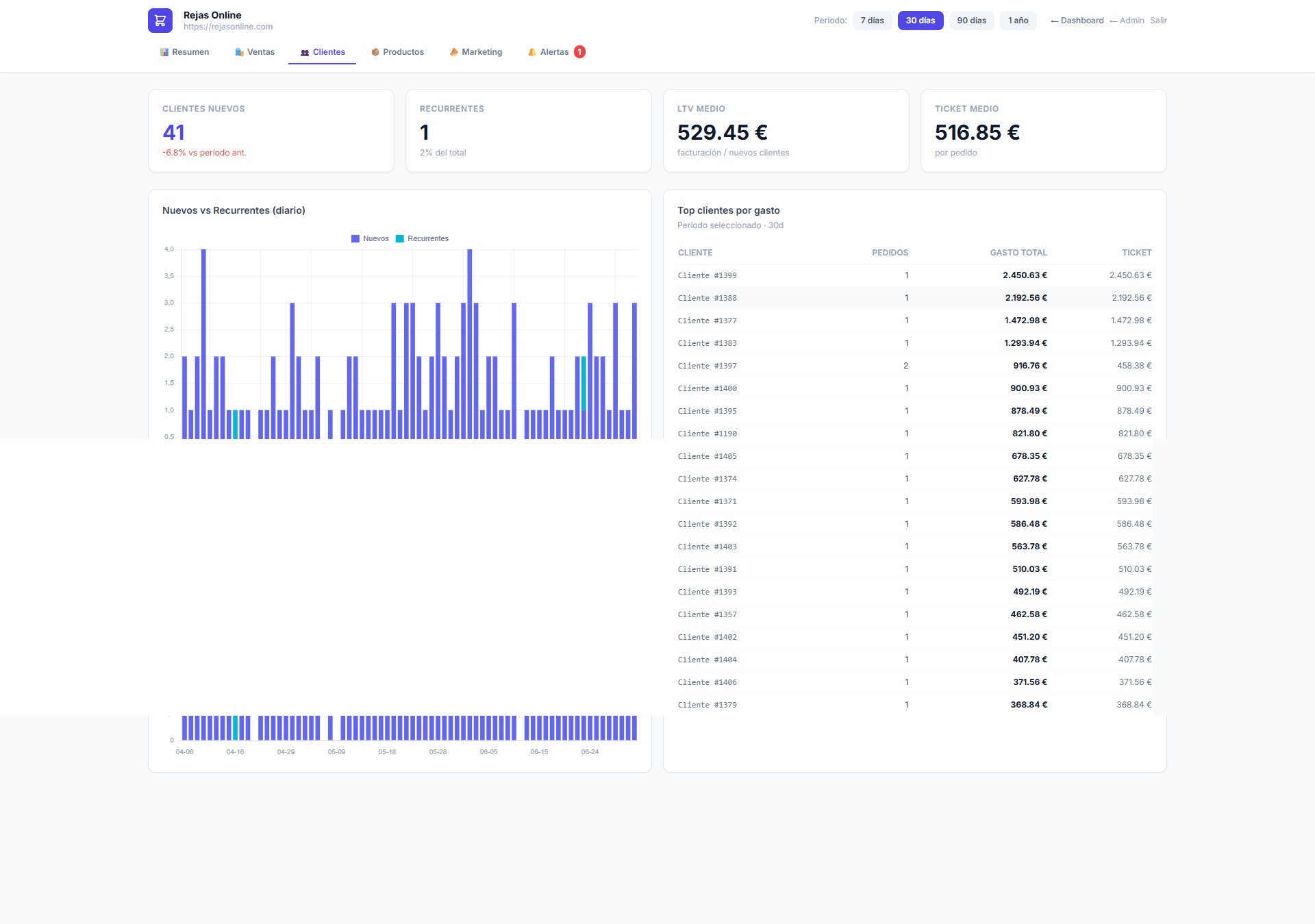Click gasto total value 2.450.63 € in bold

1025,275
